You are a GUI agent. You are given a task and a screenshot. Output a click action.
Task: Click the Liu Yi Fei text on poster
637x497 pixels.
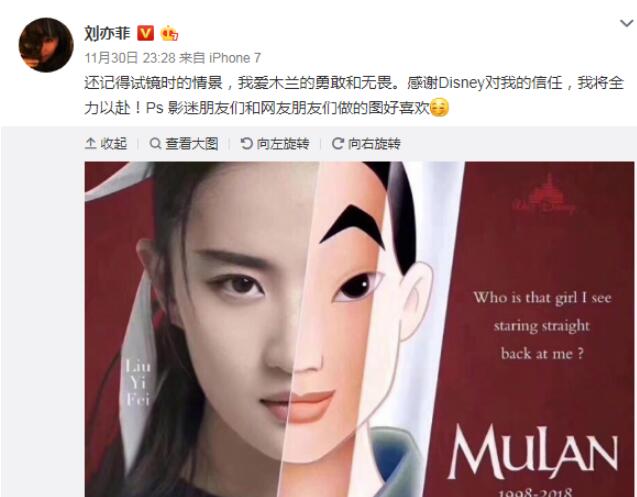click(137, 382)
